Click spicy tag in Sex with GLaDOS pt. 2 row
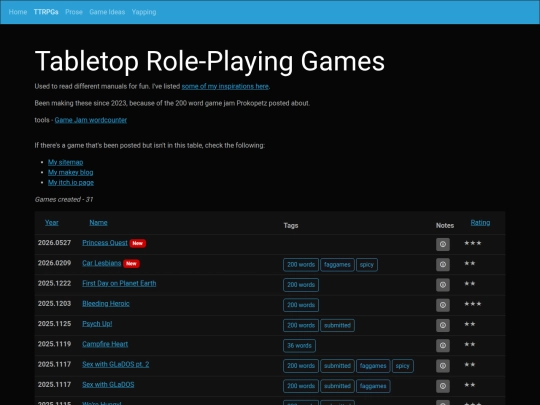Viewport: 540px width, 405px height. coord(403,366)
